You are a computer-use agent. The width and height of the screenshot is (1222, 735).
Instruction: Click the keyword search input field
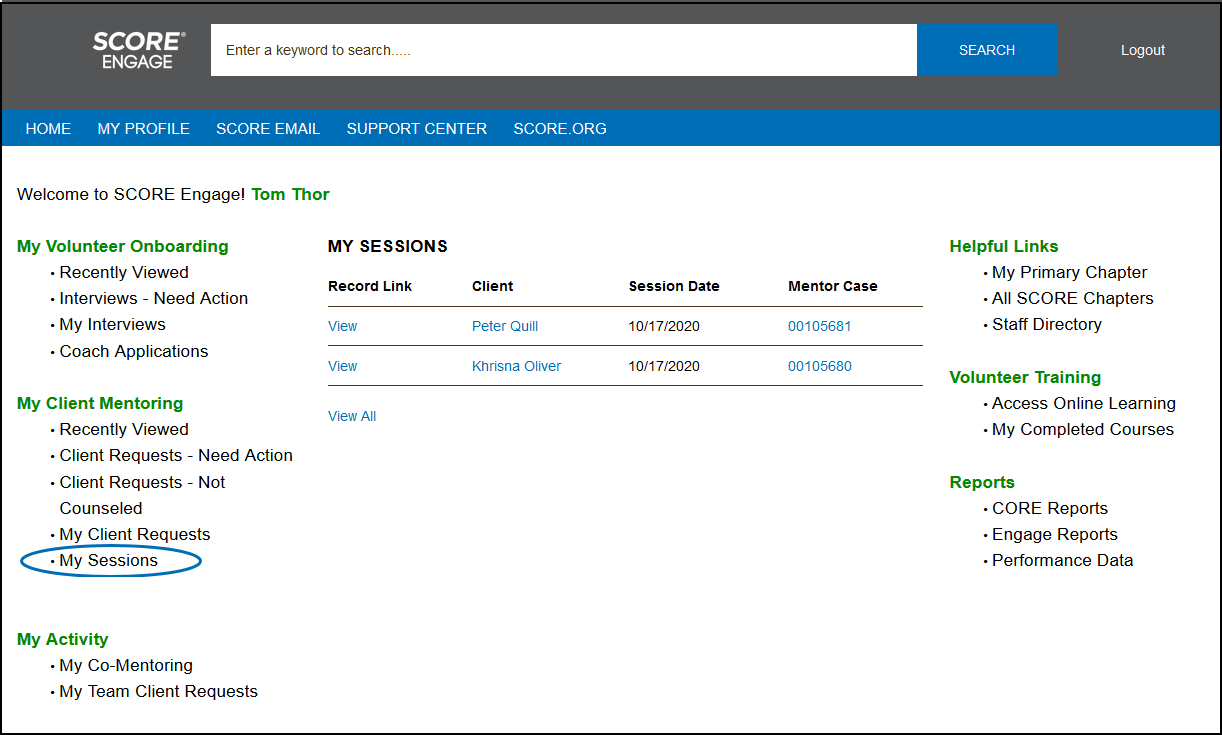(x=563, y=50)
